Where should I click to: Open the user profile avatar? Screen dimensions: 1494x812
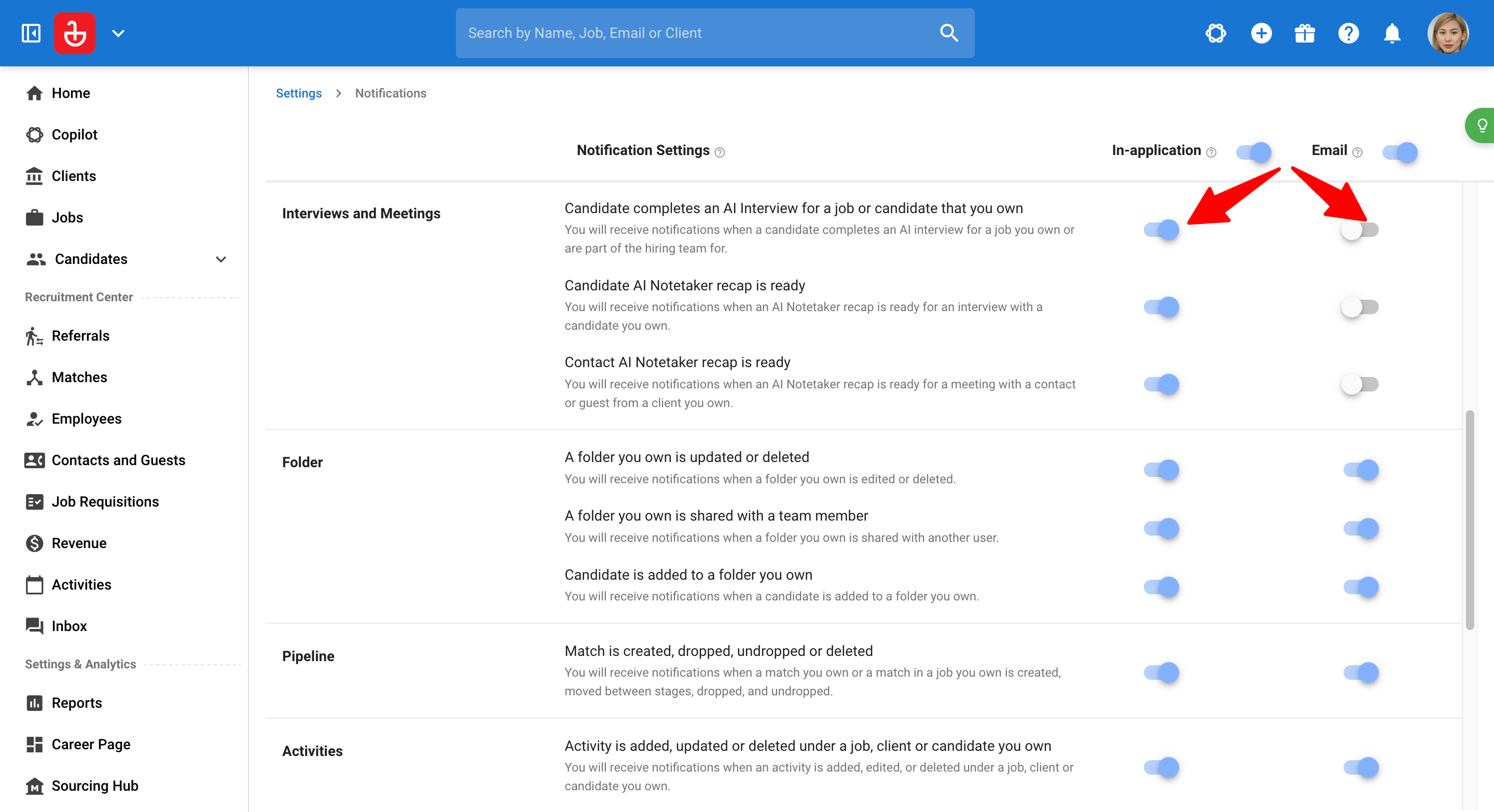(1448, 33)
